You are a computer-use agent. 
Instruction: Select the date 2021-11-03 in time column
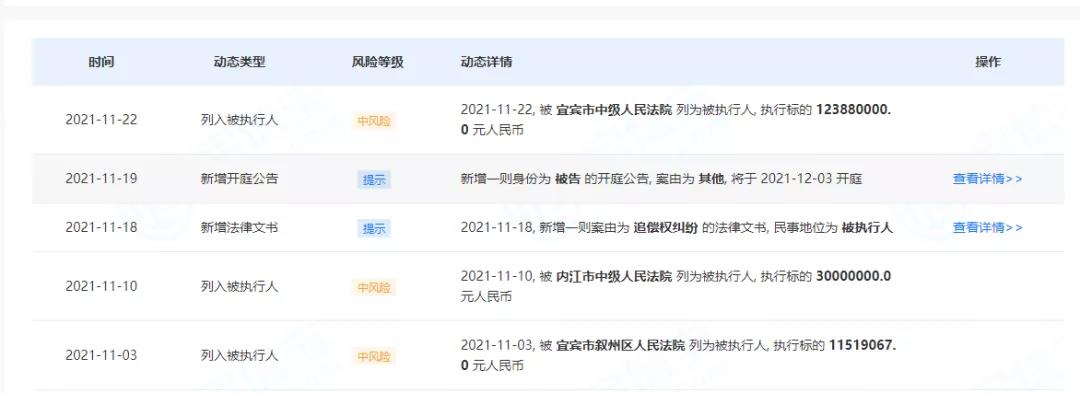click(x=101, y=356)
